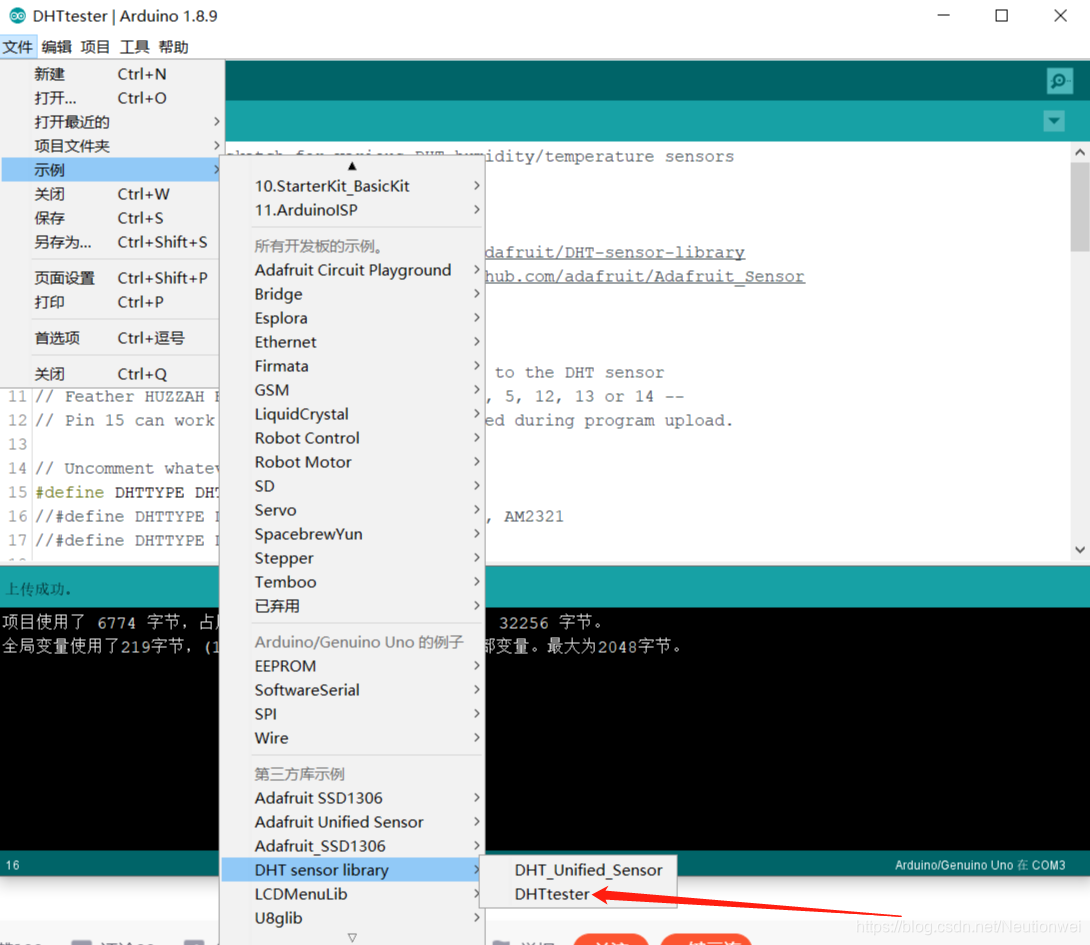Choose 打印 in the file menu
The width and height of the screenshot is (1090, 945).
pos(112,302)
